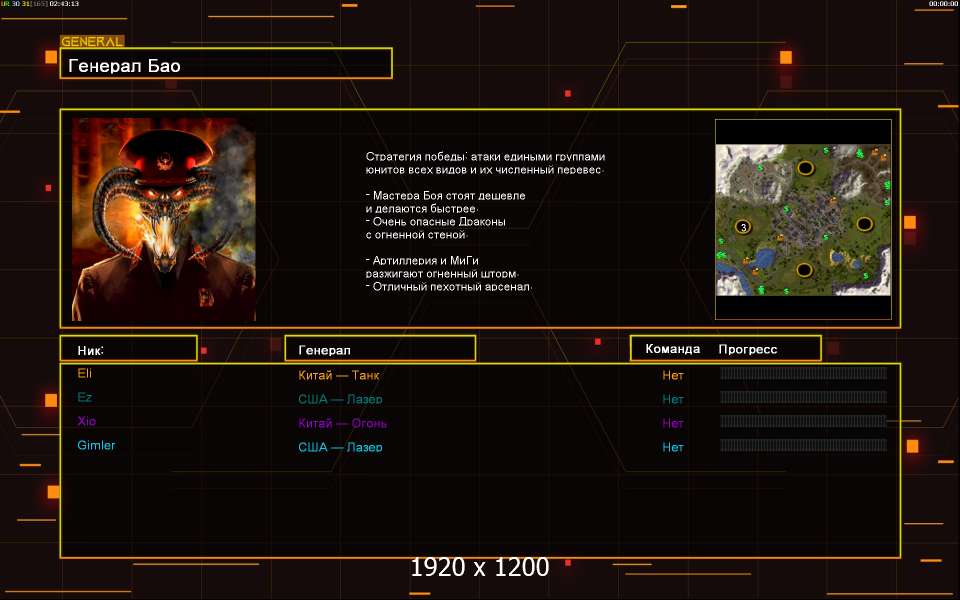Image resolution: width=960 pixels, height=600 pixels.
Task: Select the northern empty start position circle on map
Action: (805, 168)
